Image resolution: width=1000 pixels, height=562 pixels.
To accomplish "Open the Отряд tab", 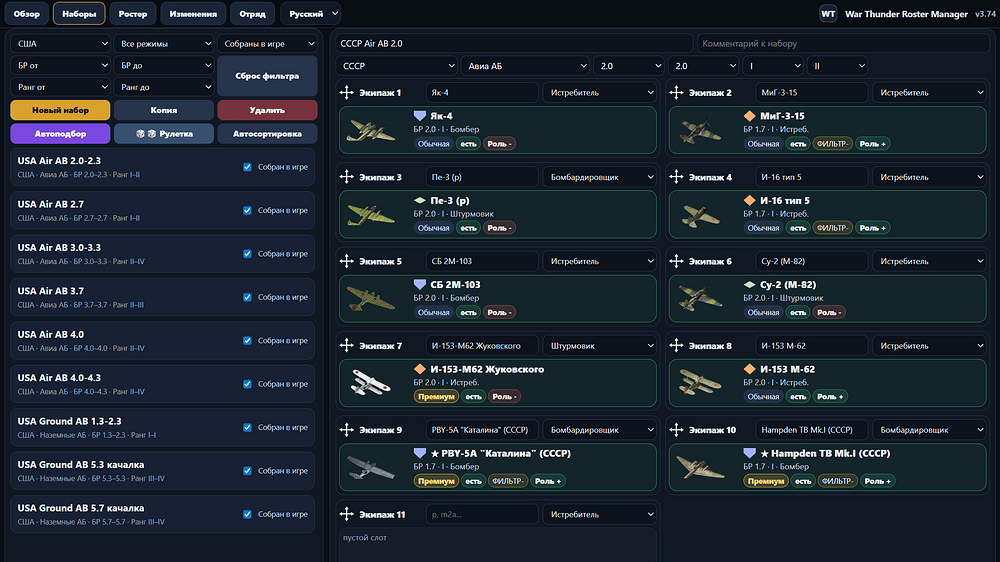I will 253,13.
